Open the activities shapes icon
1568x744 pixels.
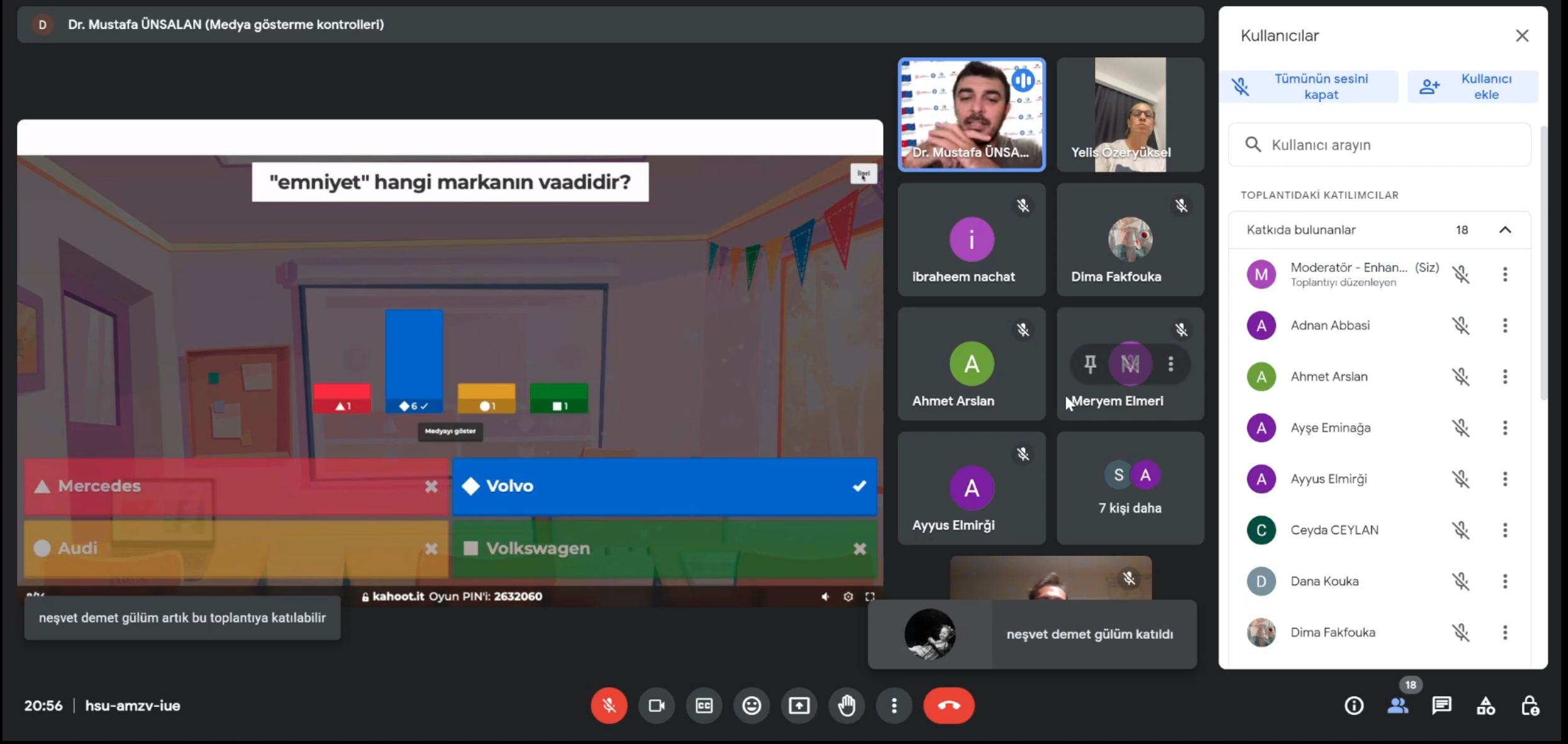coord(1486,706)
